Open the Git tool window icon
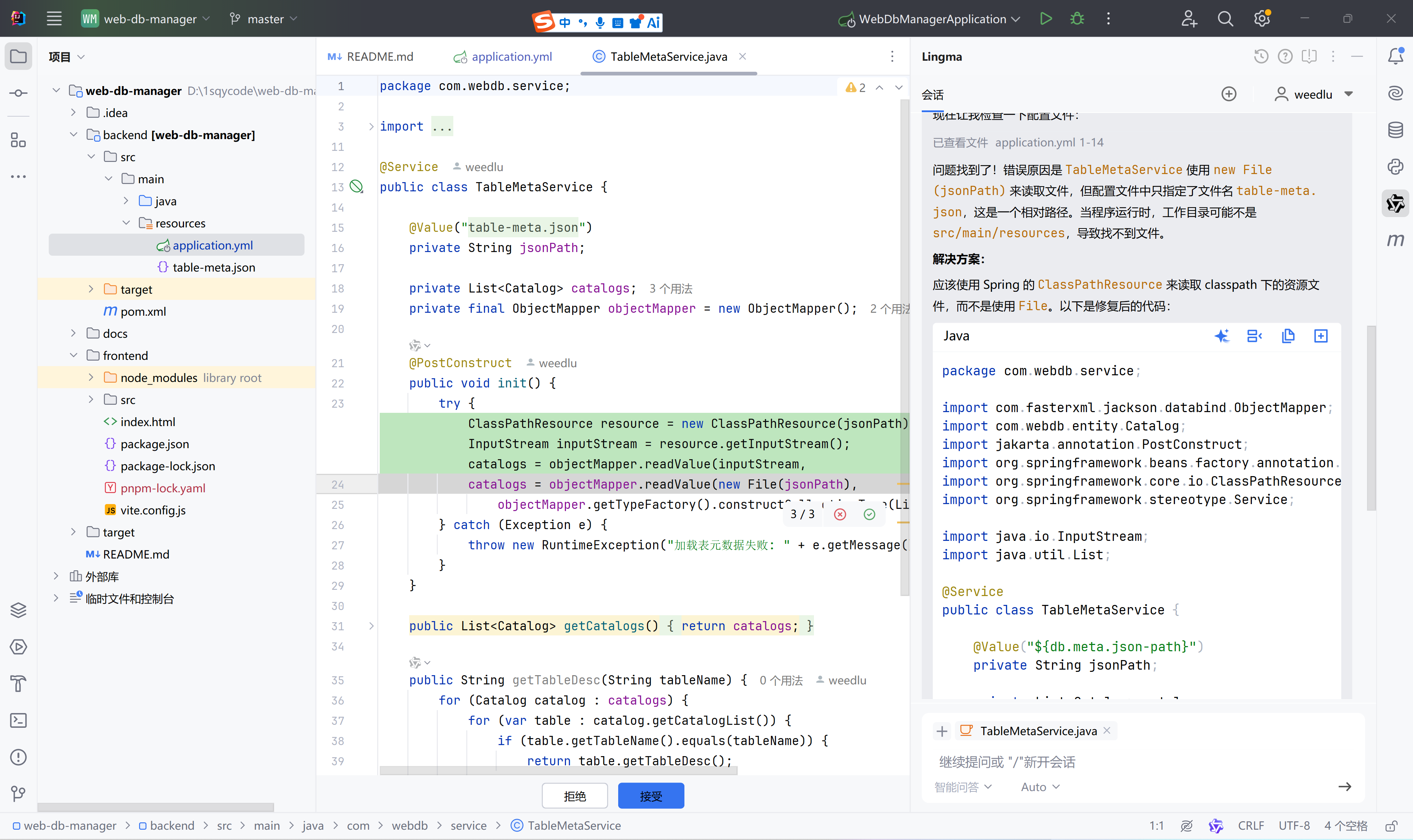Image resolution: width=1413 pixels, height=840 pixels. pos(18,794)
